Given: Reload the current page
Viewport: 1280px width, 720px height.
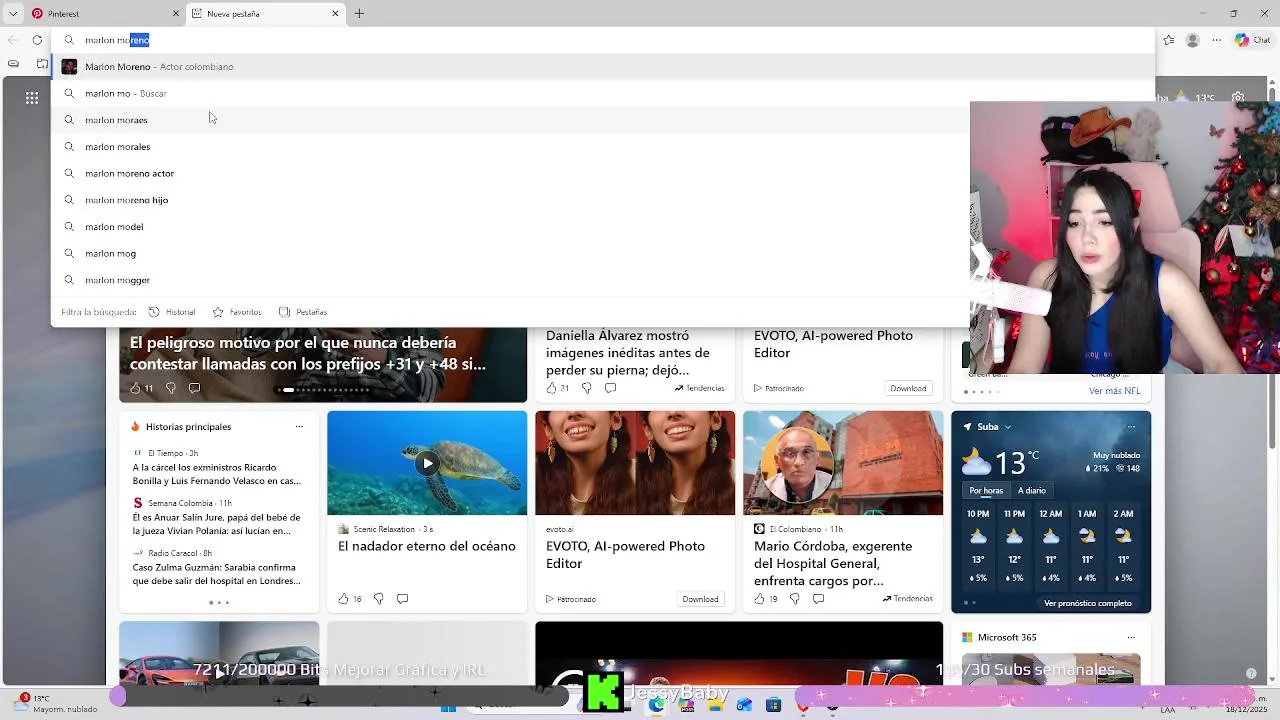Looking at the screenshot, I should [x=37, y=40].
